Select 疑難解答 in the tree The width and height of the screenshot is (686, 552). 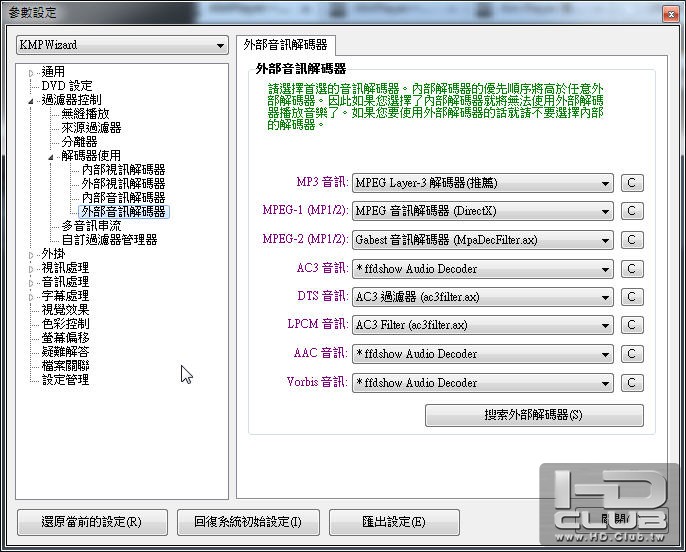[x=65, y=352]
